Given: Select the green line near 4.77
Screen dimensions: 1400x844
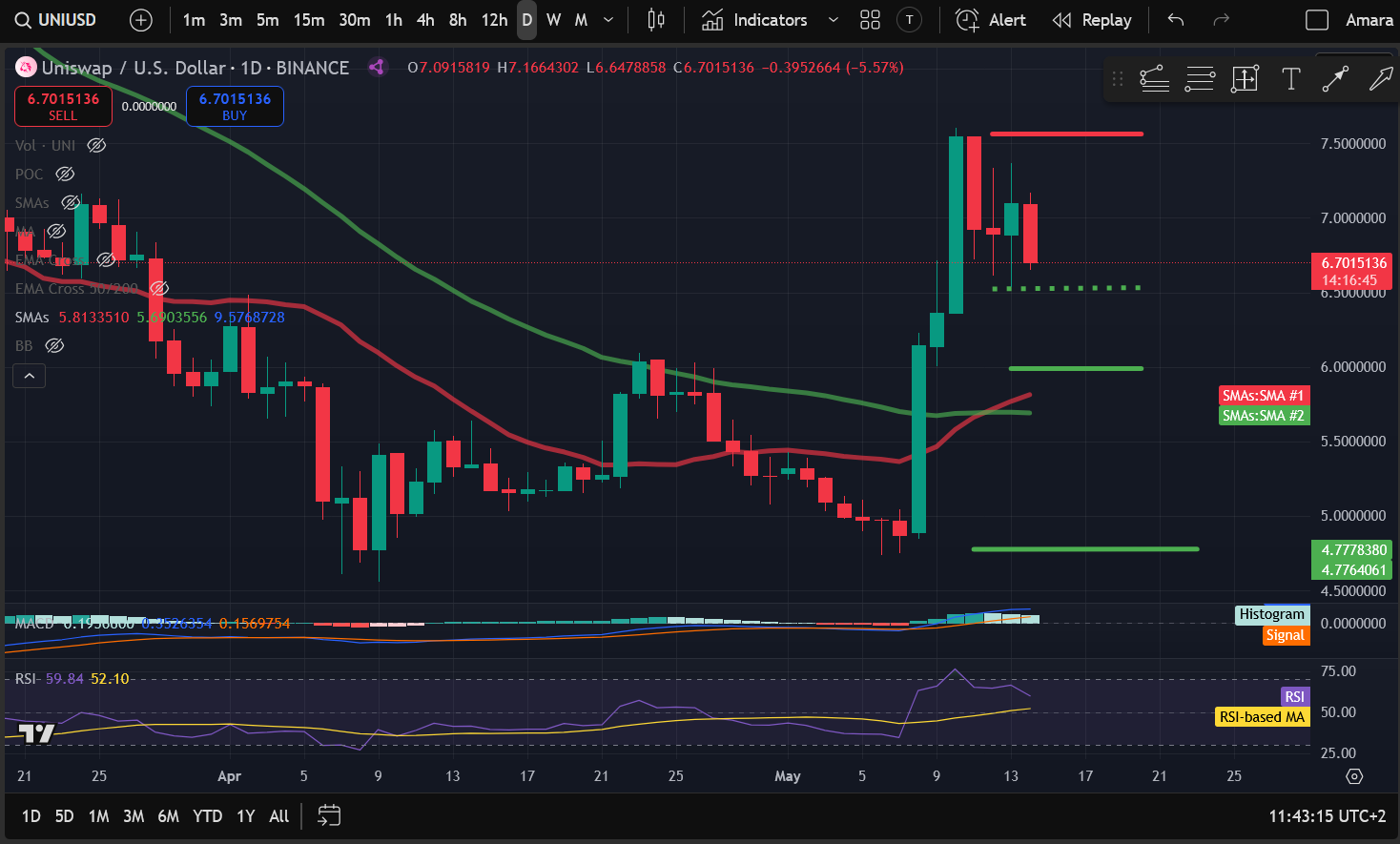Looking at the screenshot, I should (1085, 549).
